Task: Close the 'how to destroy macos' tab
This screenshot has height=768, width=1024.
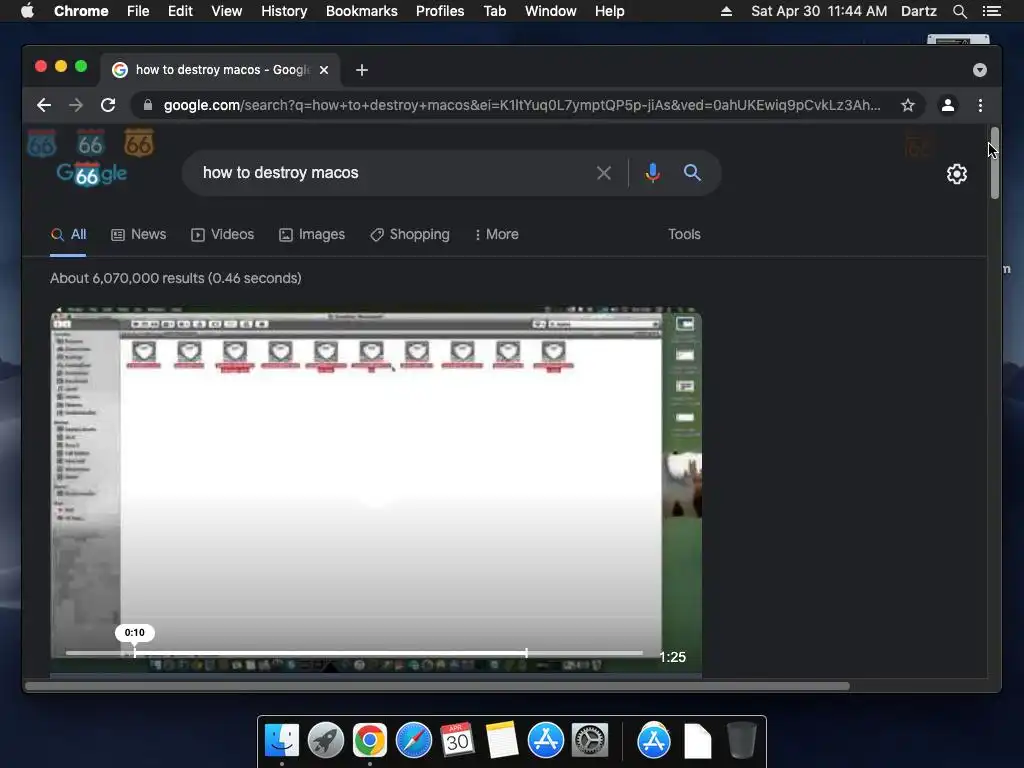Action: click(324, 70)
